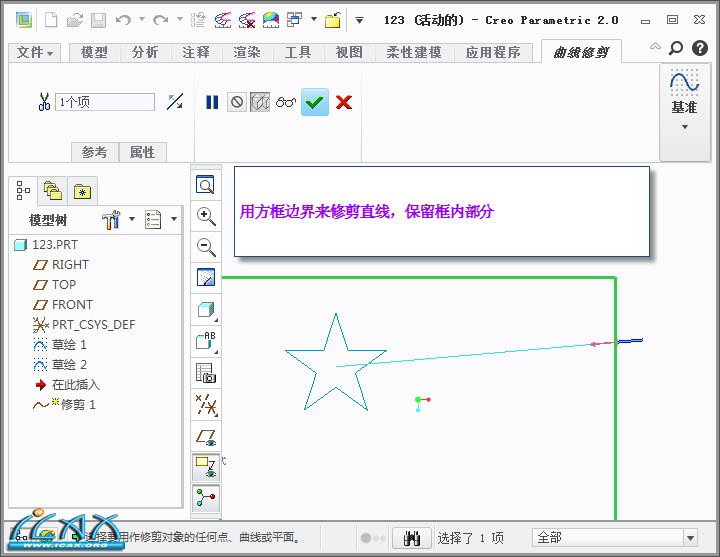
Task: Click the model tree show list icon
Action: point(153,219)
